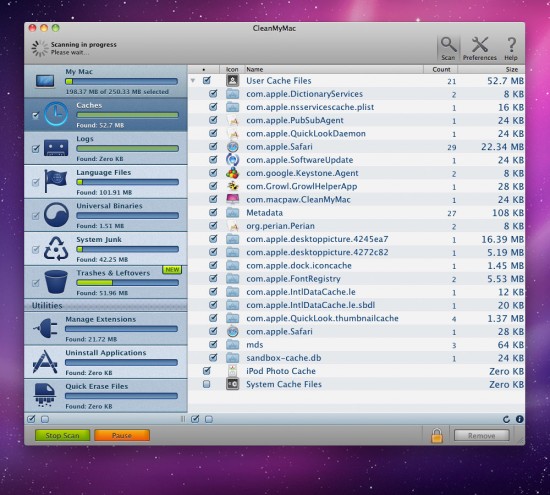Toggle the Universal Binaries checkbox

point(35,216)
